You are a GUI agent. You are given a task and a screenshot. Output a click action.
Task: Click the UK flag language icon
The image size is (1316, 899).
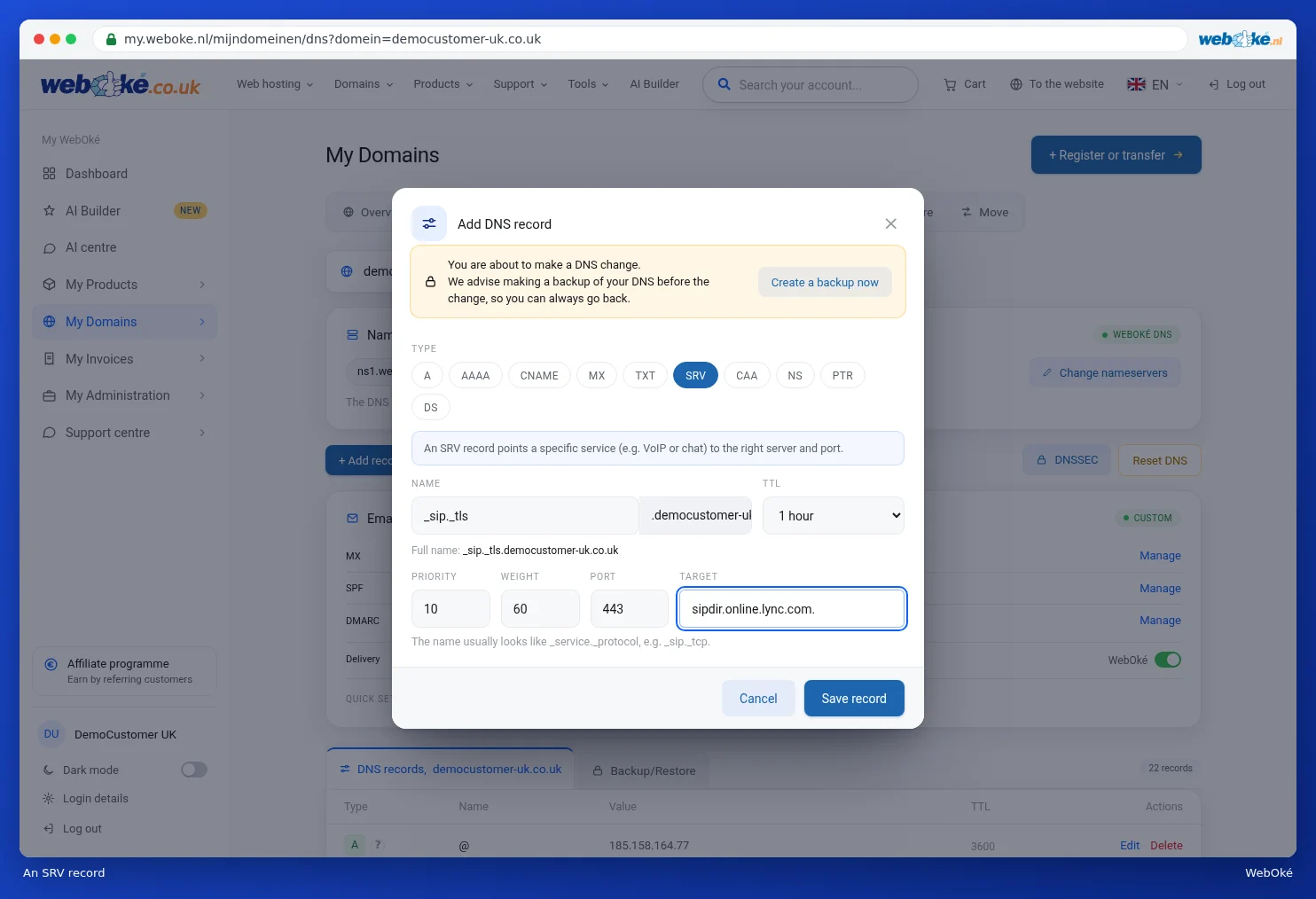tap(1136, 84)
